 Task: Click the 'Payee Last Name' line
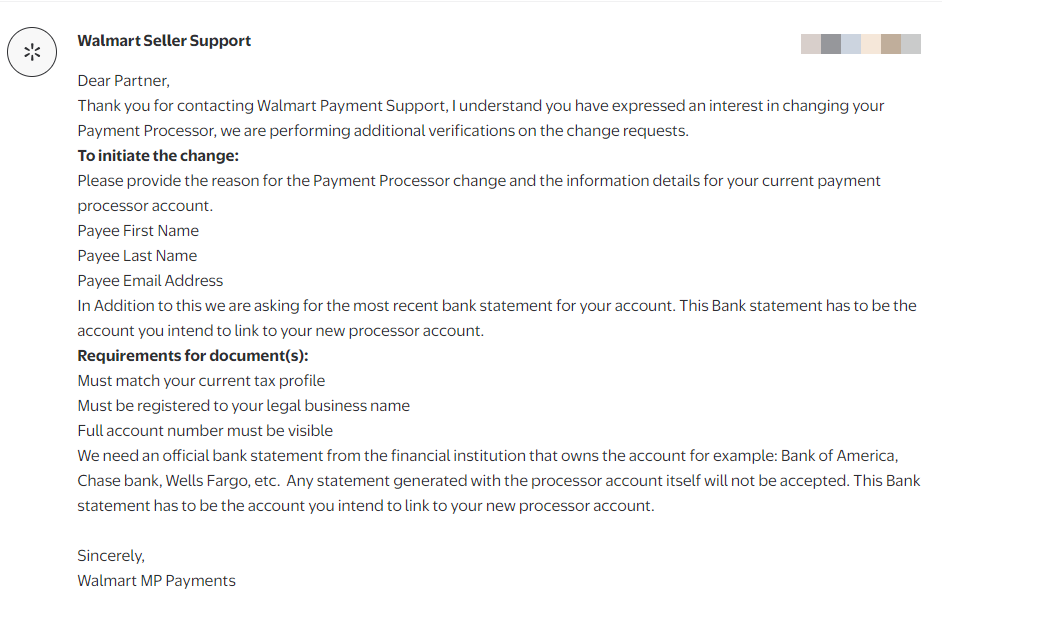[x=137, y=256]
